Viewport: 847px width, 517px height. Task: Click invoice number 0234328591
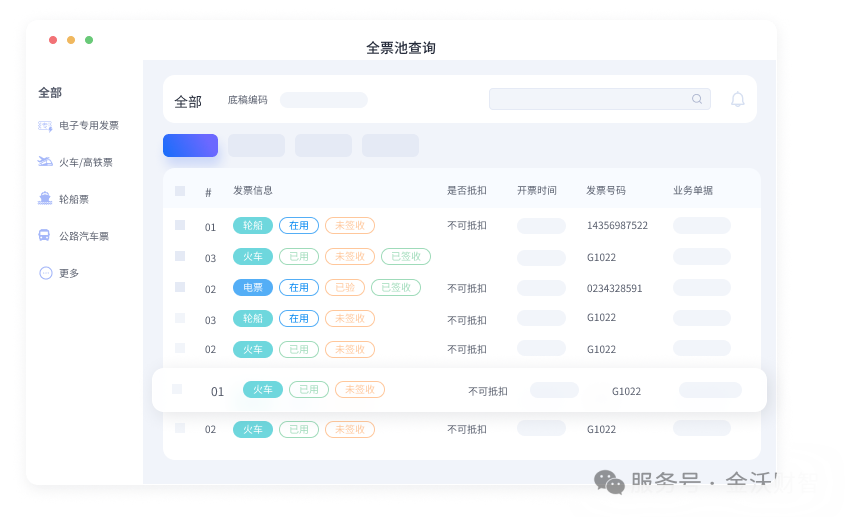(615, 288)
